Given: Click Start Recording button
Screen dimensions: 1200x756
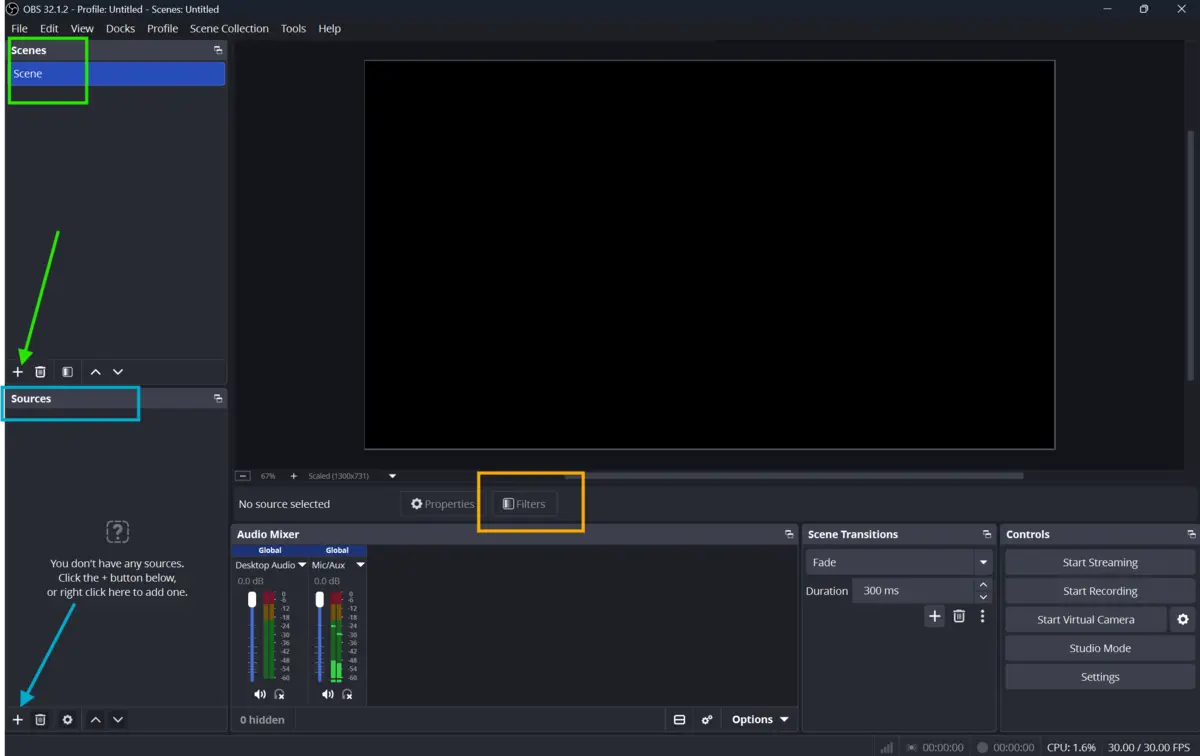Looking at the screenshot, I should pyautogui.click(x=1100, y=591).
